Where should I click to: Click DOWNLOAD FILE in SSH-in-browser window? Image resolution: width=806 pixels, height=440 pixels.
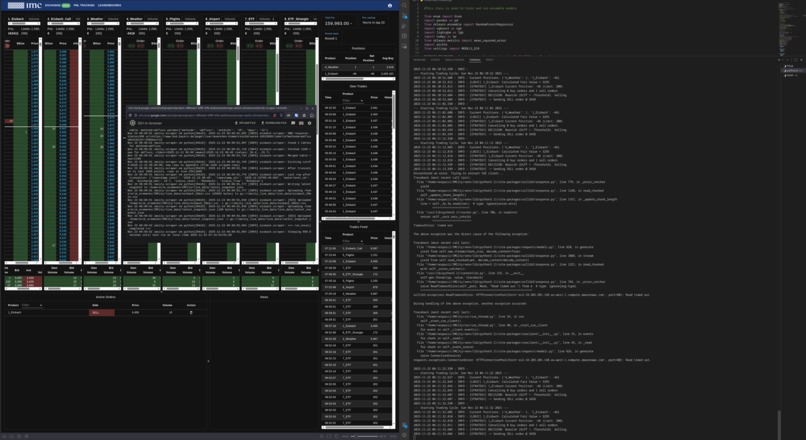pyautogui.click(x=274, y=123)
